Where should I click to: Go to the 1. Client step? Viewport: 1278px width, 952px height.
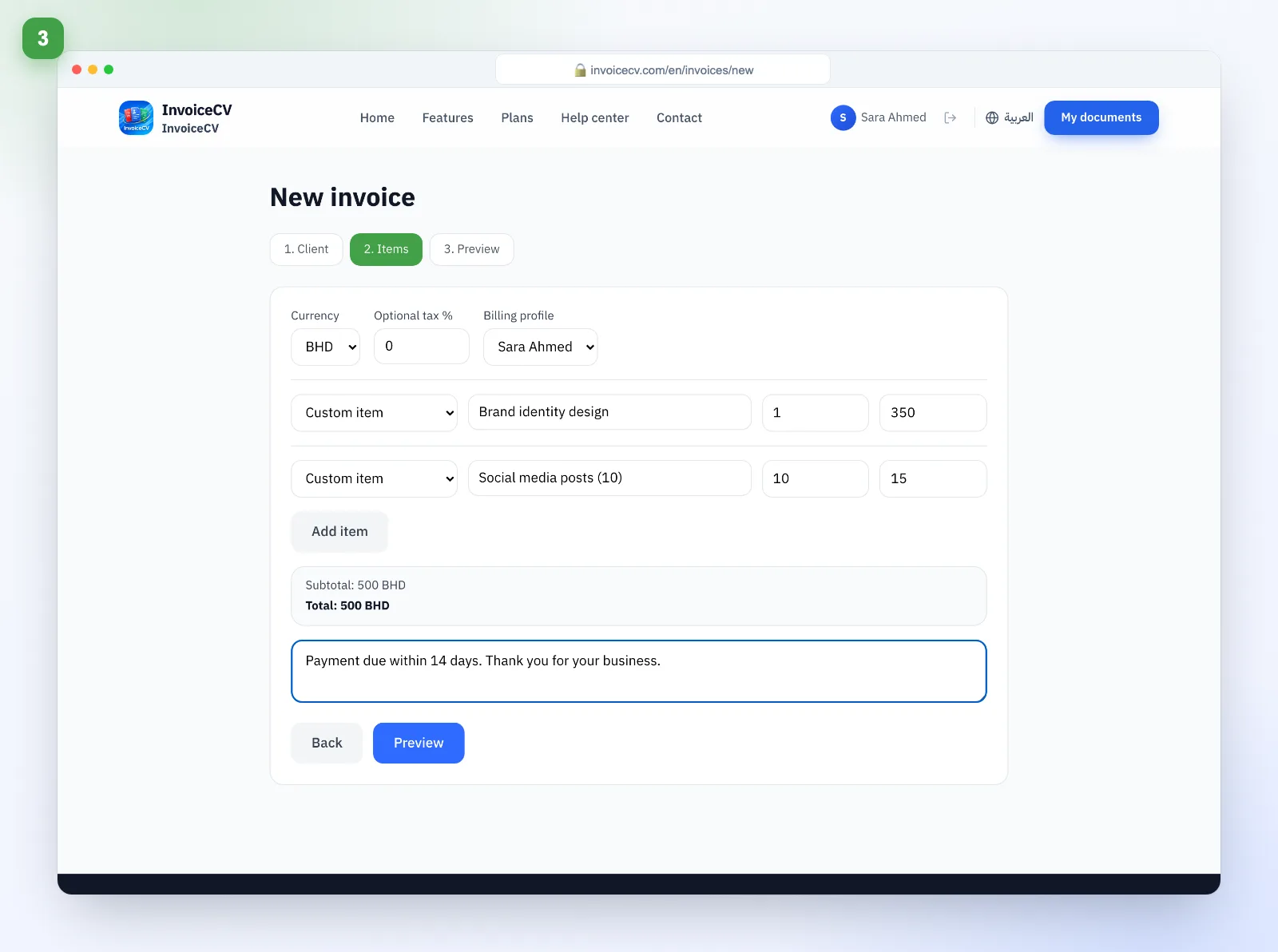click(x=306, y=249)
